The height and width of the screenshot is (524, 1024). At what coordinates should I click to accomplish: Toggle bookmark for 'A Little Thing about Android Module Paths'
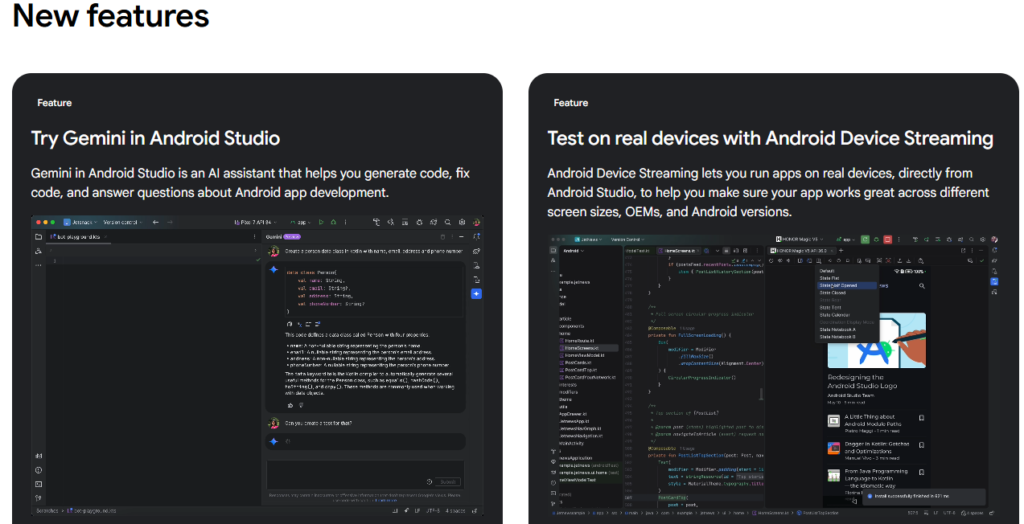pyautogui.click(x=921, y=418)
